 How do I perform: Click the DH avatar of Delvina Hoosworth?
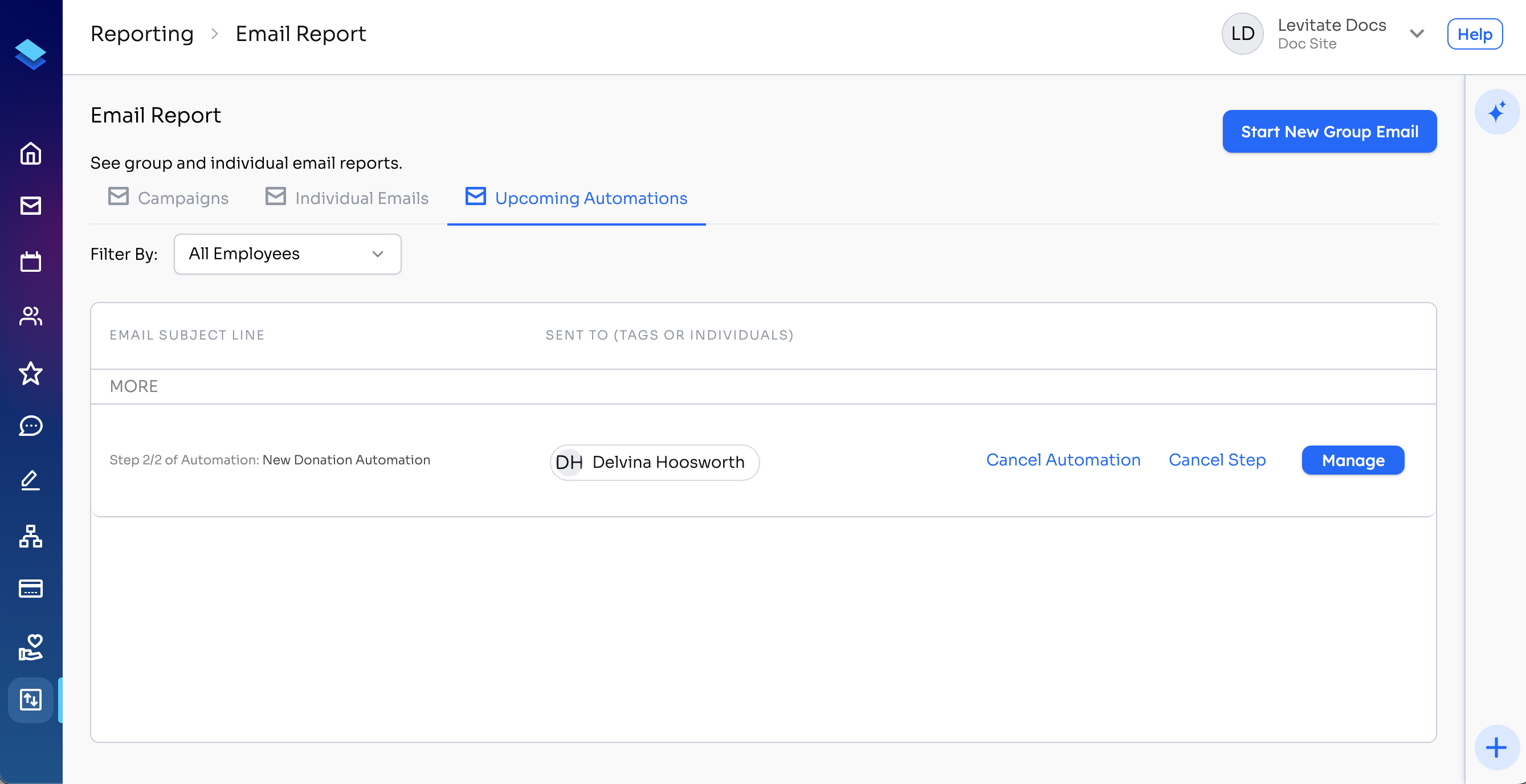pos(569,463)
